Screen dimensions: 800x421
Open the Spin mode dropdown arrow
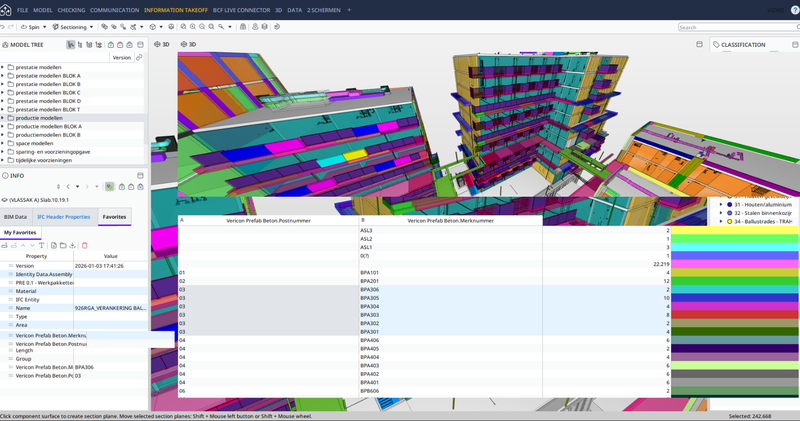click(44, 27)
